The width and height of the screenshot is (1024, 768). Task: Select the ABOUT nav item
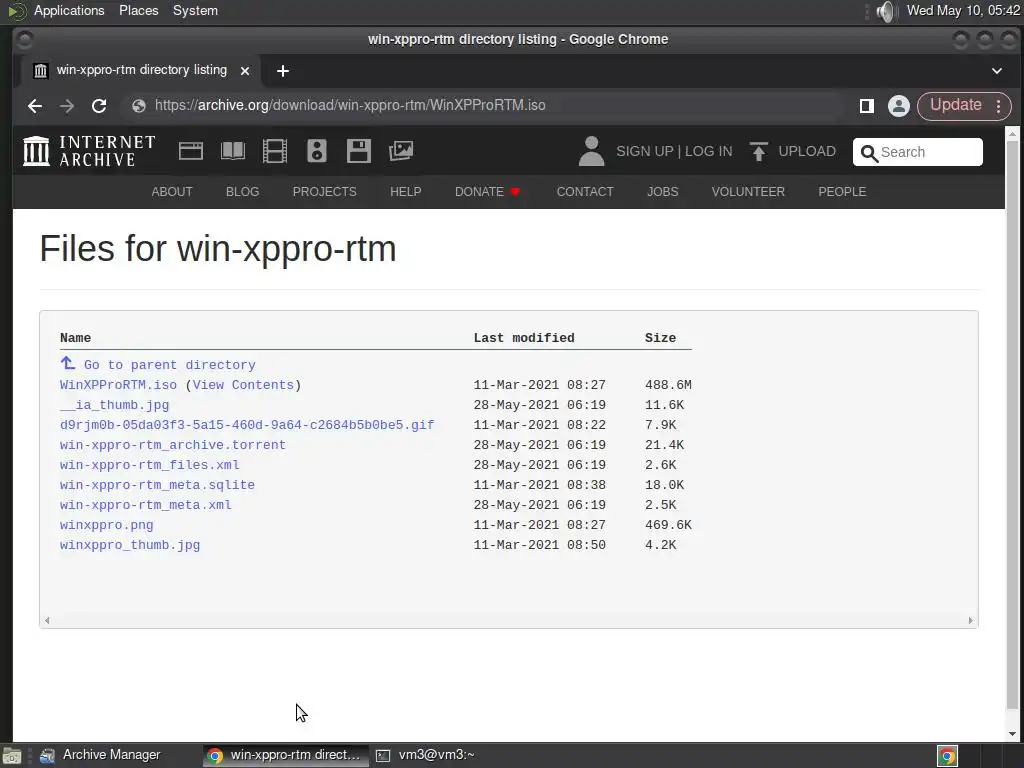click(172, 192)
